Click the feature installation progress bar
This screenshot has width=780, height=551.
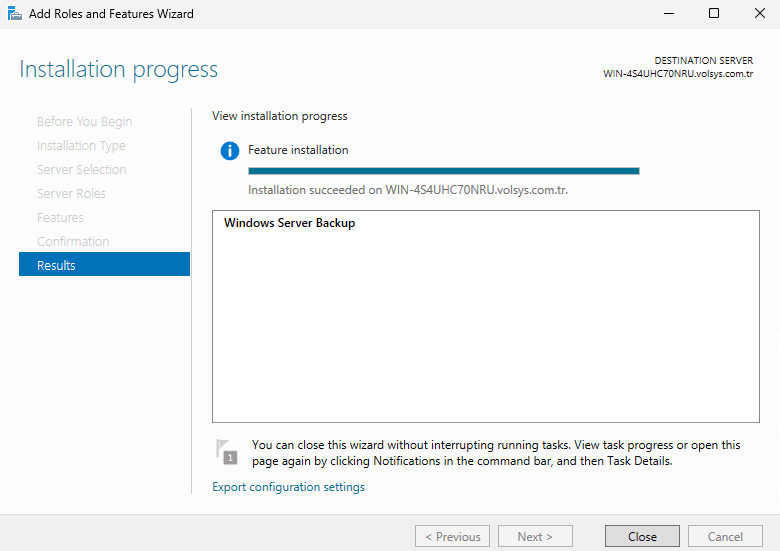[443, 171]
